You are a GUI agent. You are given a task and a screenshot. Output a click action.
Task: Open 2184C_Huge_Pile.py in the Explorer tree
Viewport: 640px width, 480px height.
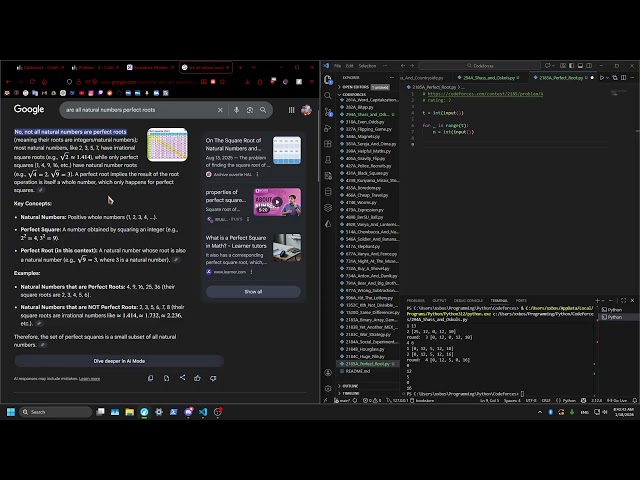[365, 356]
